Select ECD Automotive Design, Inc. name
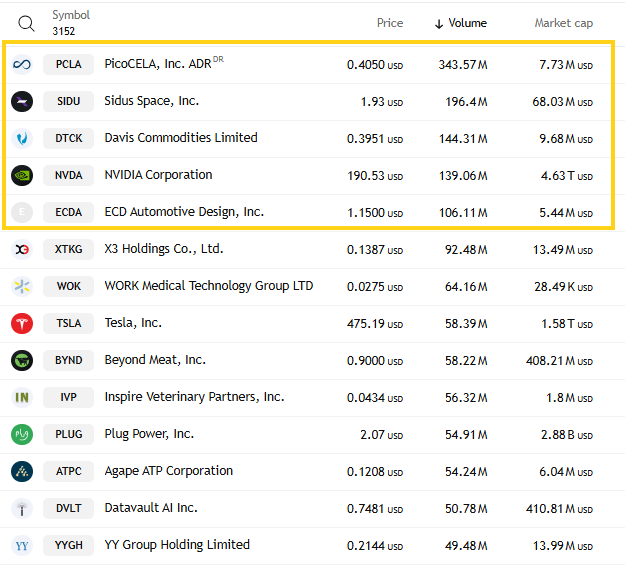 coord(184,212)
